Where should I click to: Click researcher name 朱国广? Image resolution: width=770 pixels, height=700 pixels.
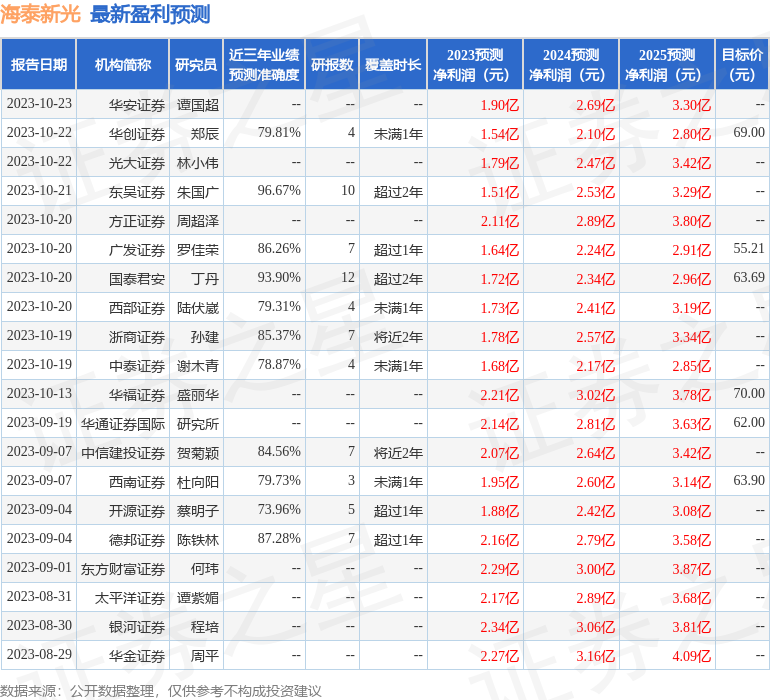pyautogui.click(x=197, y=192)
